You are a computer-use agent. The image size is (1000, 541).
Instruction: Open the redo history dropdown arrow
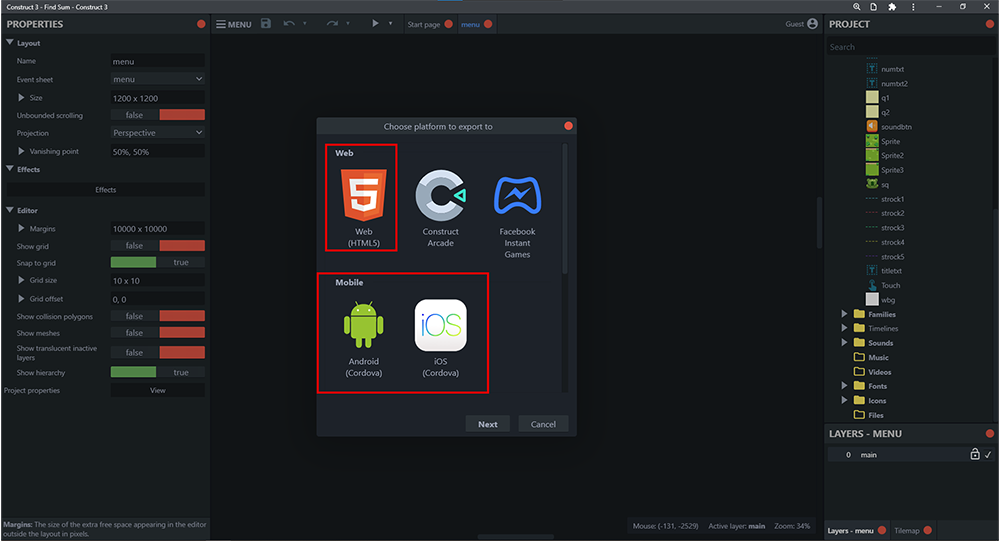[348, 24]
